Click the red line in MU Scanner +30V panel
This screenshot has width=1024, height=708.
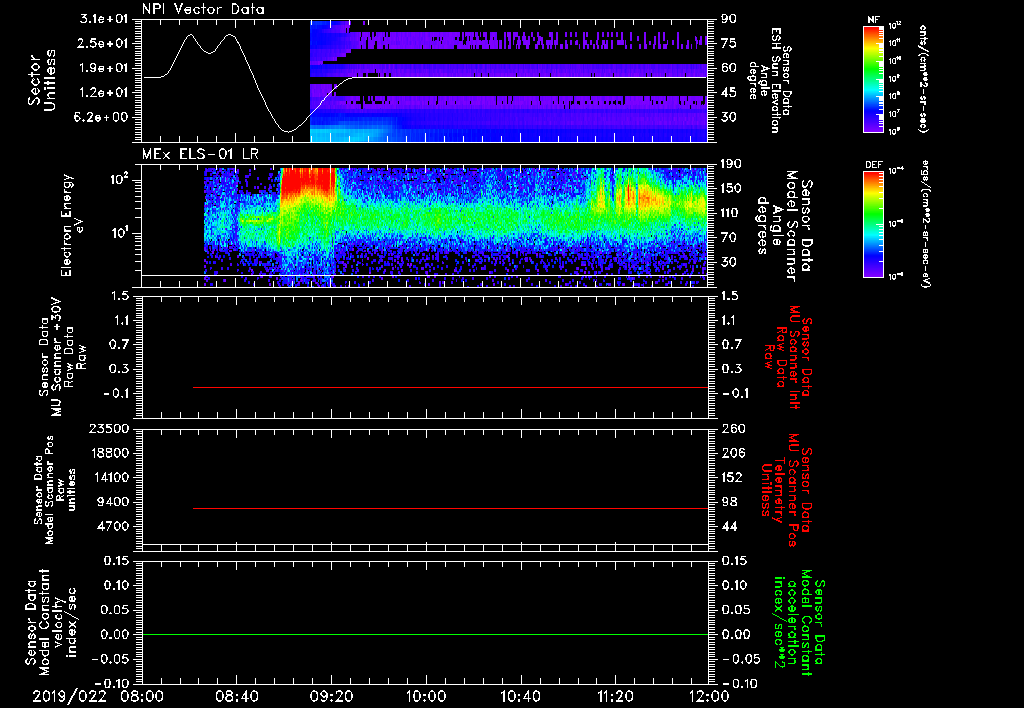(451, 387)
